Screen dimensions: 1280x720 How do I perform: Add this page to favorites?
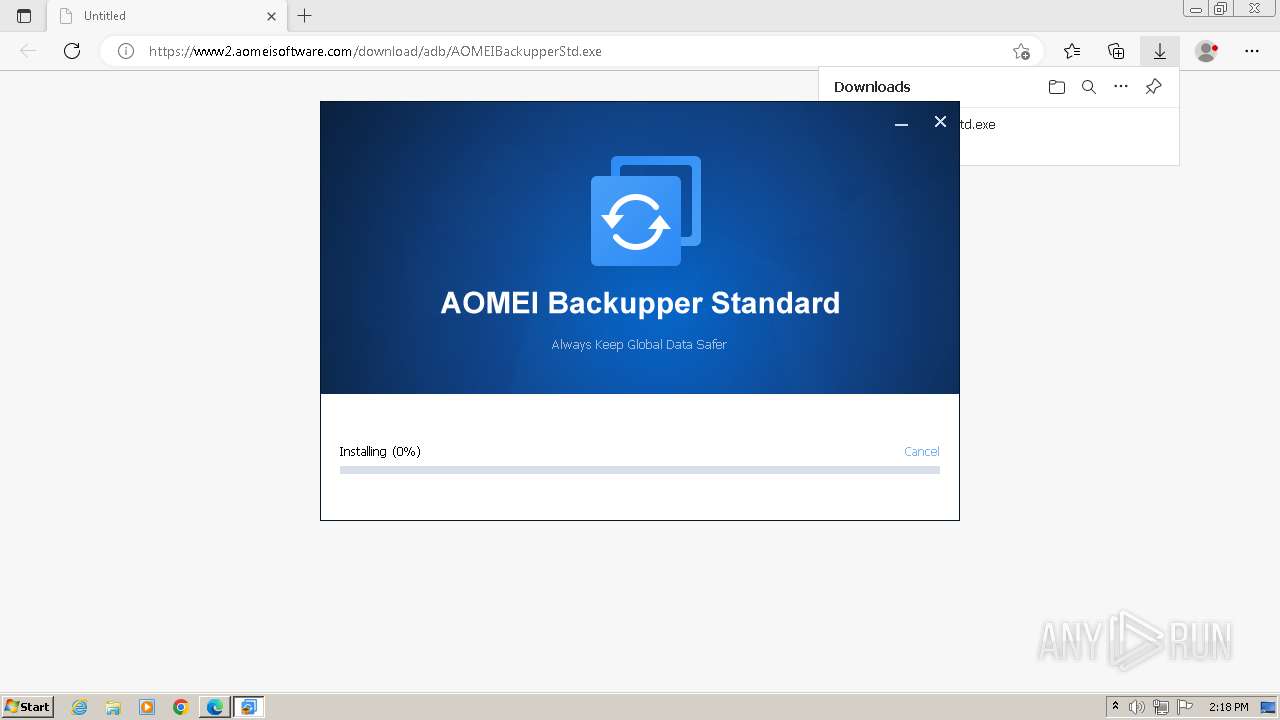1021,51
